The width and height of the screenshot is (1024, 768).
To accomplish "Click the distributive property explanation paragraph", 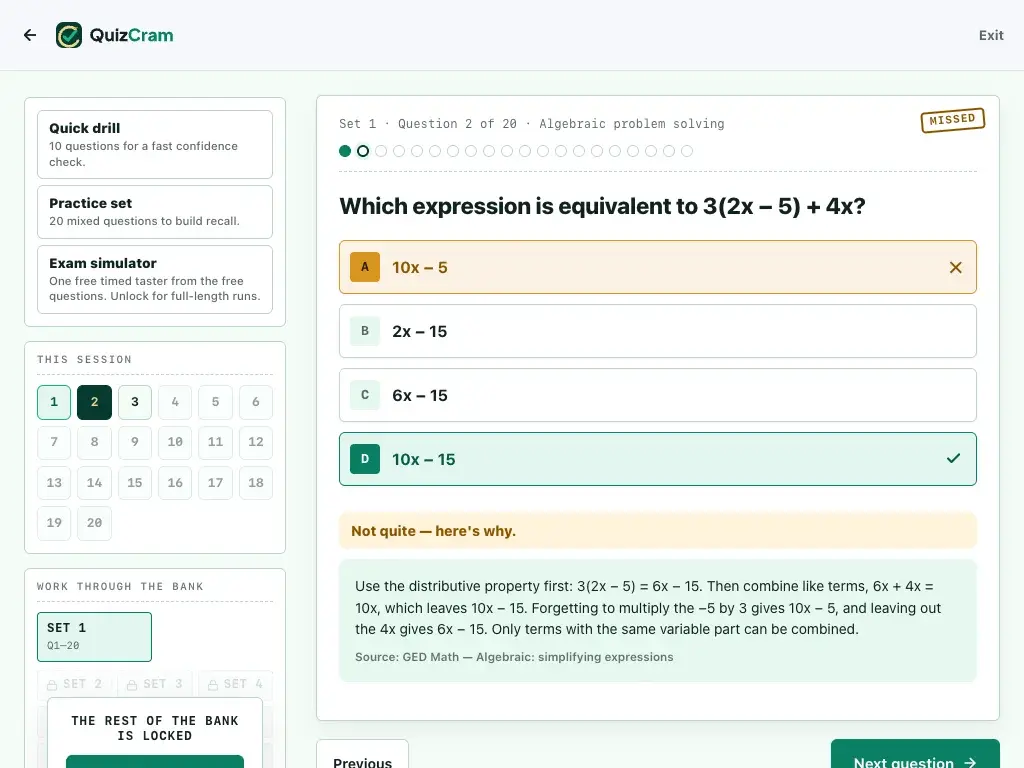I will [x=648, y=608].
